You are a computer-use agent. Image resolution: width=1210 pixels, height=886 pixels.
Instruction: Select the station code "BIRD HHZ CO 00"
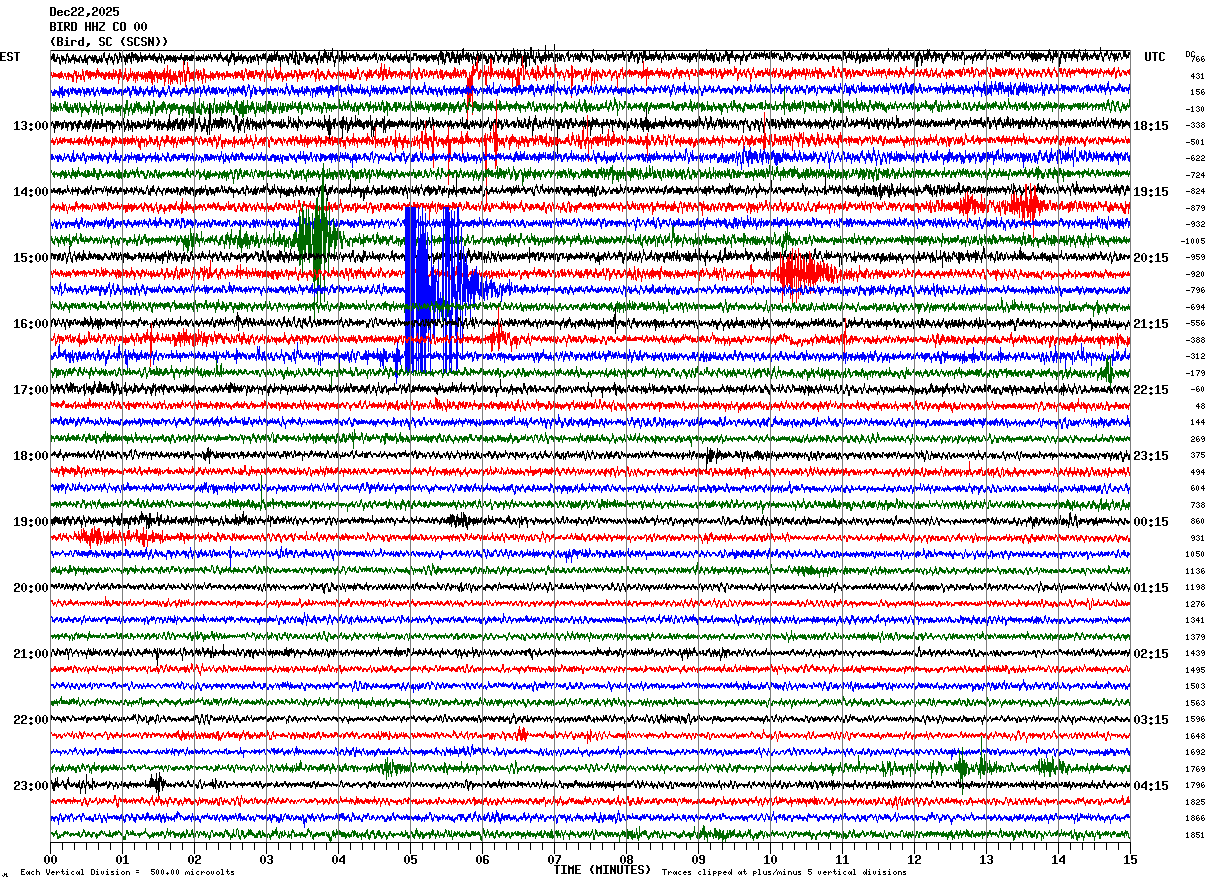pos(98,27)
